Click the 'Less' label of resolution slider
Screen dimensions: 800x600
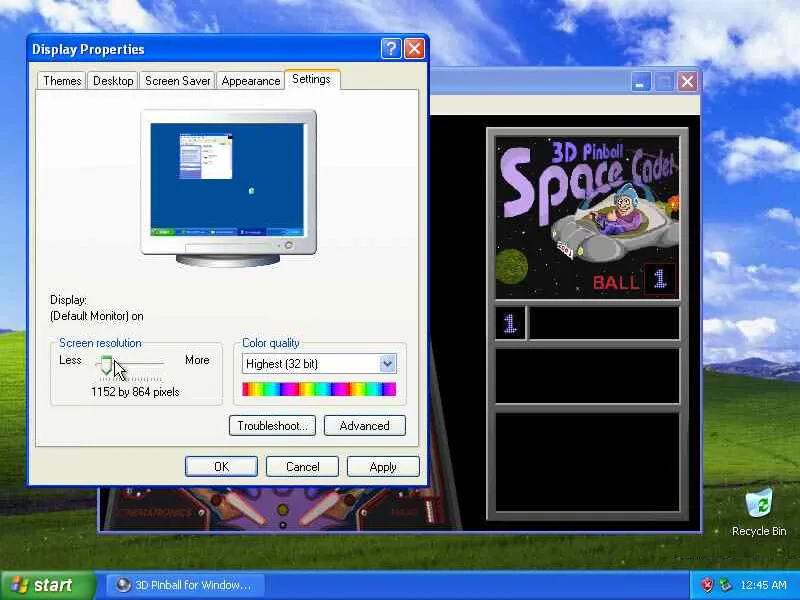[70, 360]
